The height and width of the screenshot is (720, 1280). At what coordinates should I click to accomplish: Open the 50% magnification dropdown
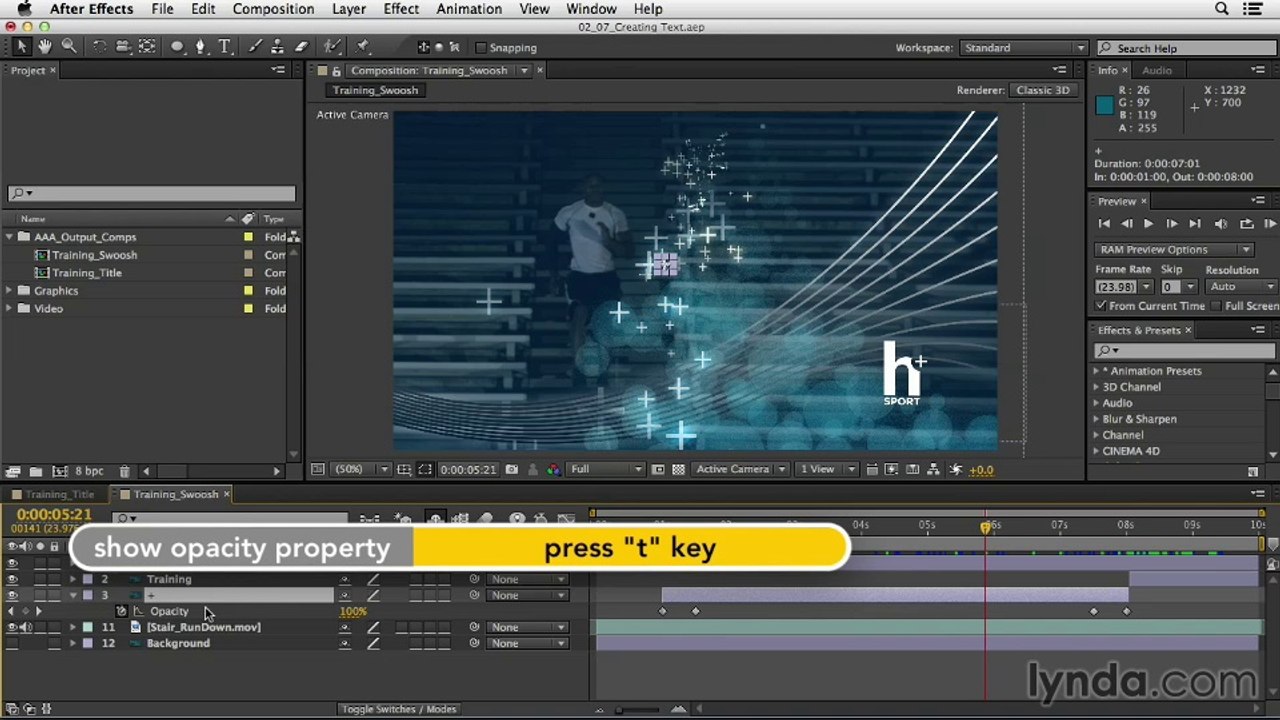coord(362,469)
